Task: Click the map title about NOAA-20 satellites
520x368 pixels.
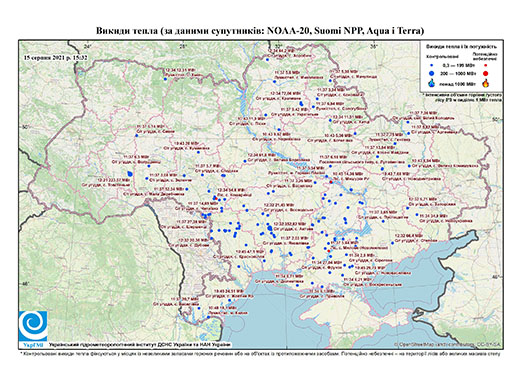Action: tap(260, 31)
